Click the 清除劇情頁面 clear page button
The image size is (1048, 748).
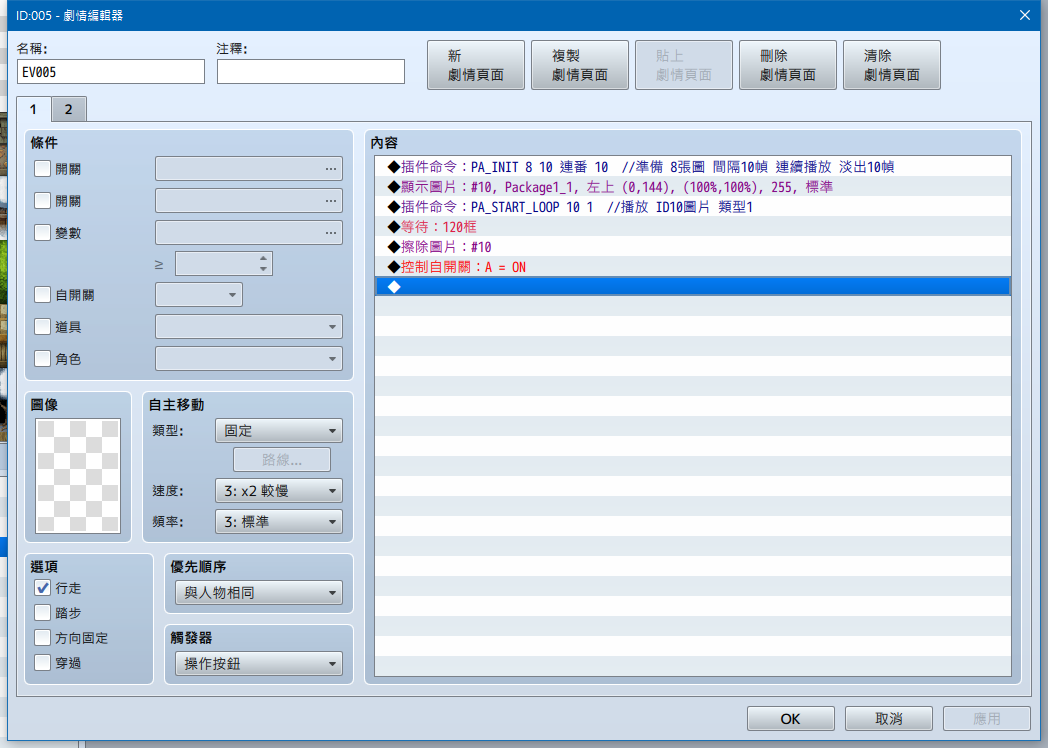pyautogui.click(x=892, y=65)
